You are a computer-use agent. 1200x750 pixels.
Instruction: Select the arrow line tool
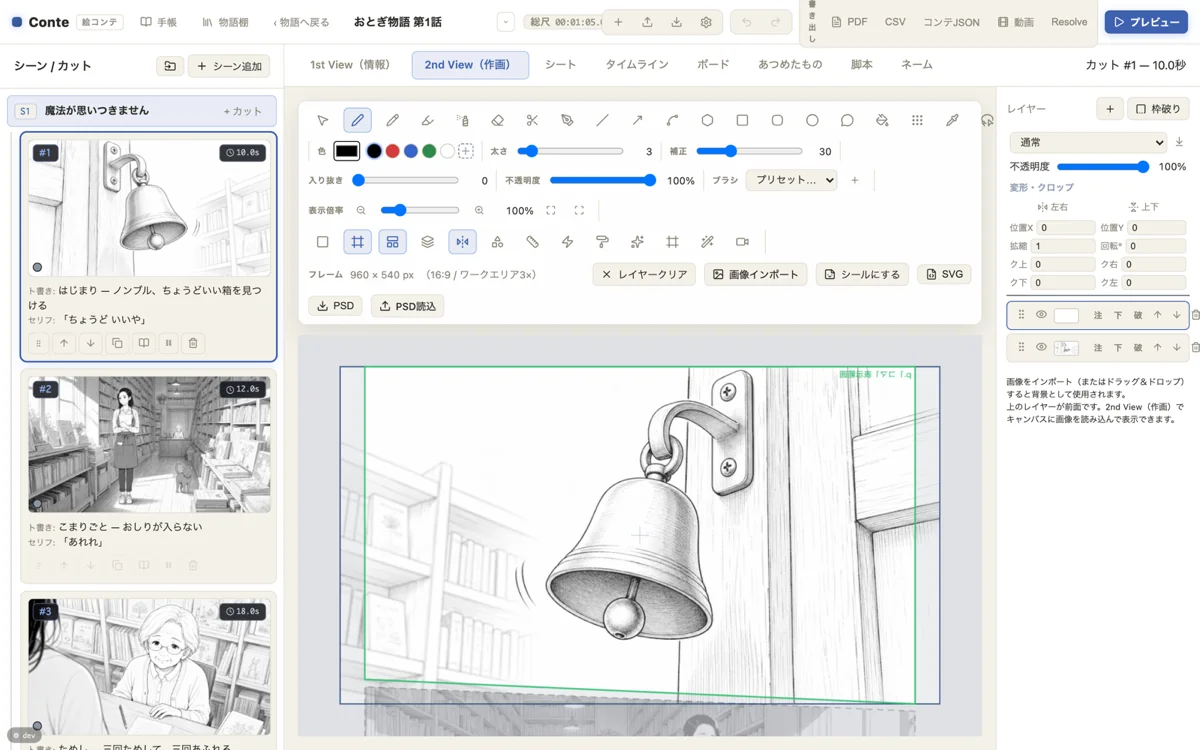click(x=637, y=120)
